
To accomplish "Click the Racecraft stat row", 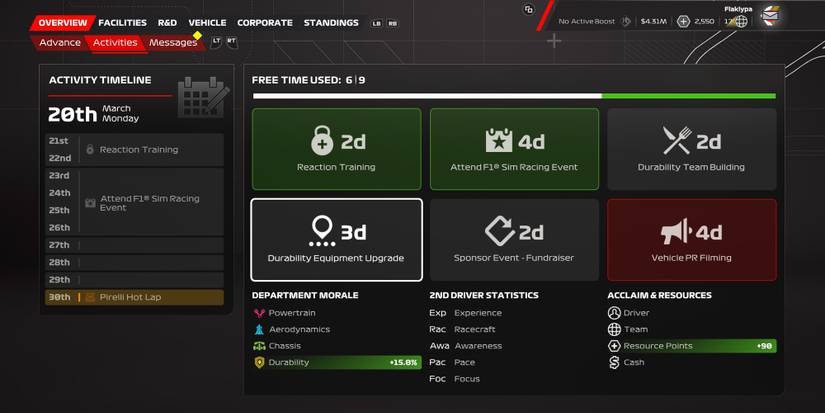I will pyautogui.click(x=462, y=329).
